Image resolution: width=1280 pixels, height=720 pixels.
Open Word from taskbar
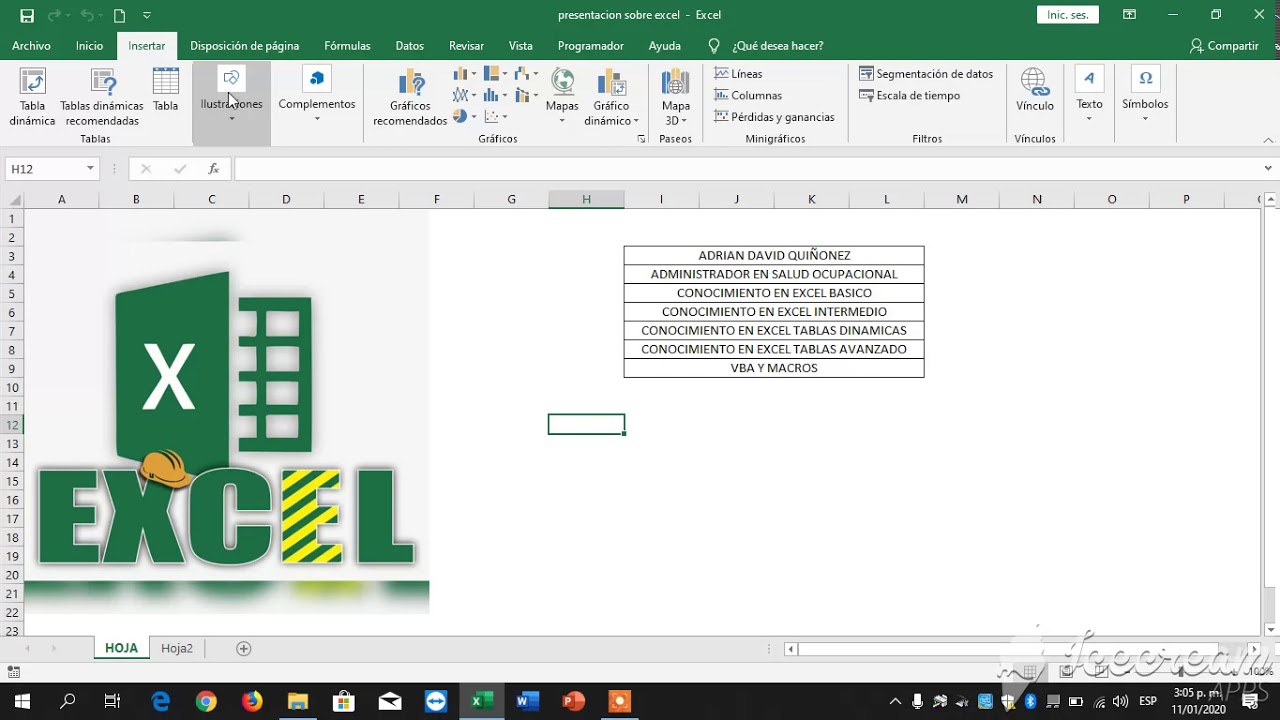(x=528, y=701)
